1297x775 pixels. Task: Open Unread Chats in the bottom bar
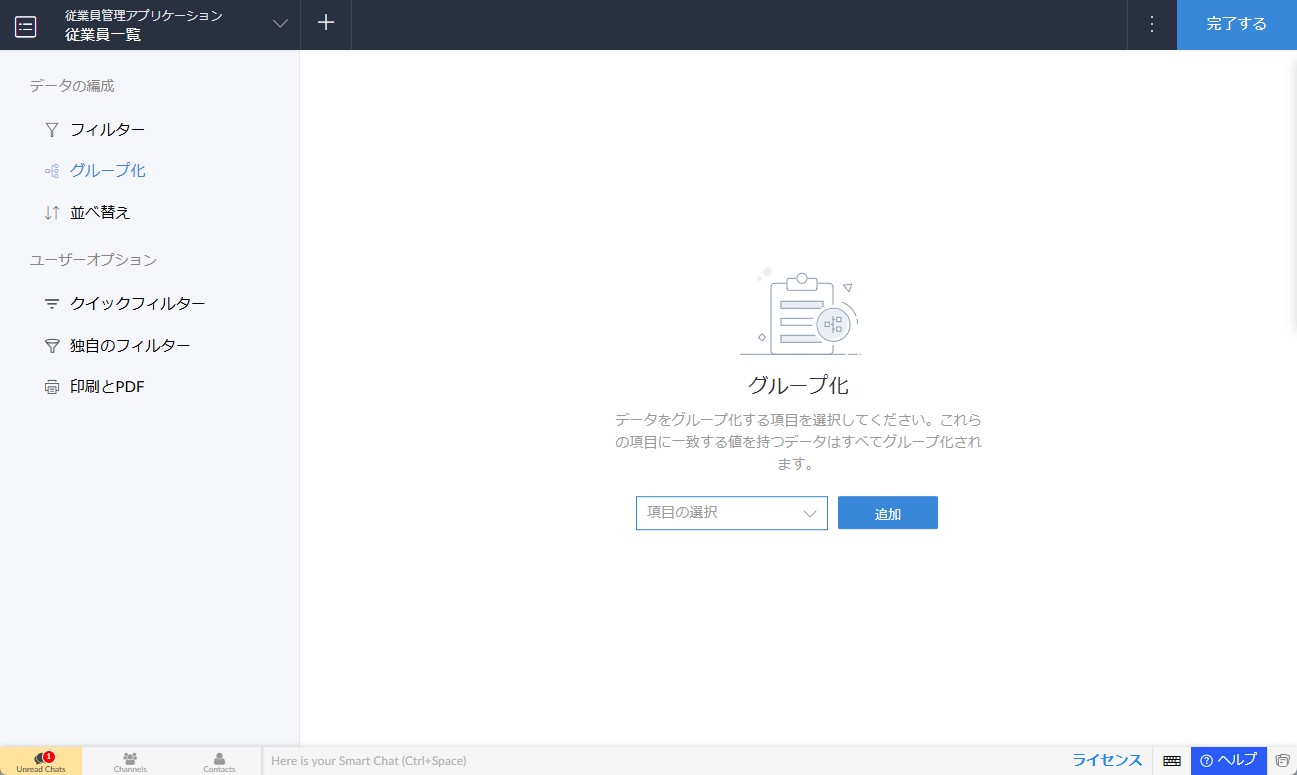(41, 762)
